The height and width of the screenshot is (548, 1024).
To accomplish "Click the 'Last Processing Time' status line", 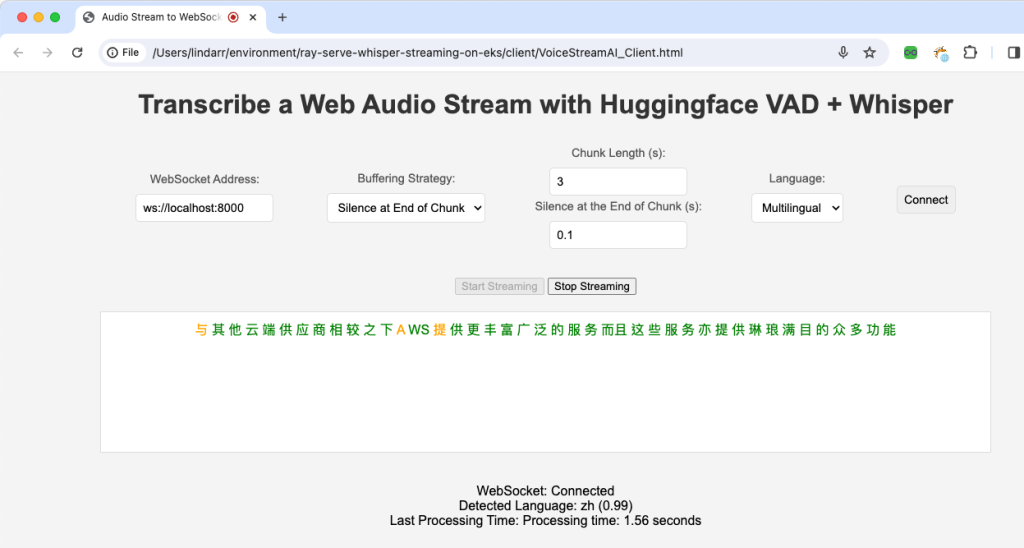I will [x=545, y=521].
